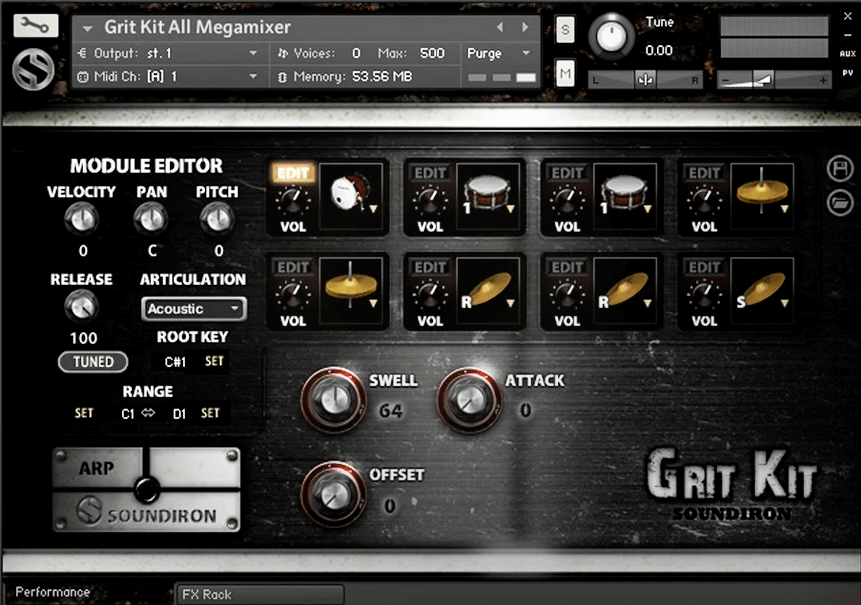Toggle EDIT on the kick drum module
The width and height of the screenshot is (861, 605).
[x=293, y=173]
